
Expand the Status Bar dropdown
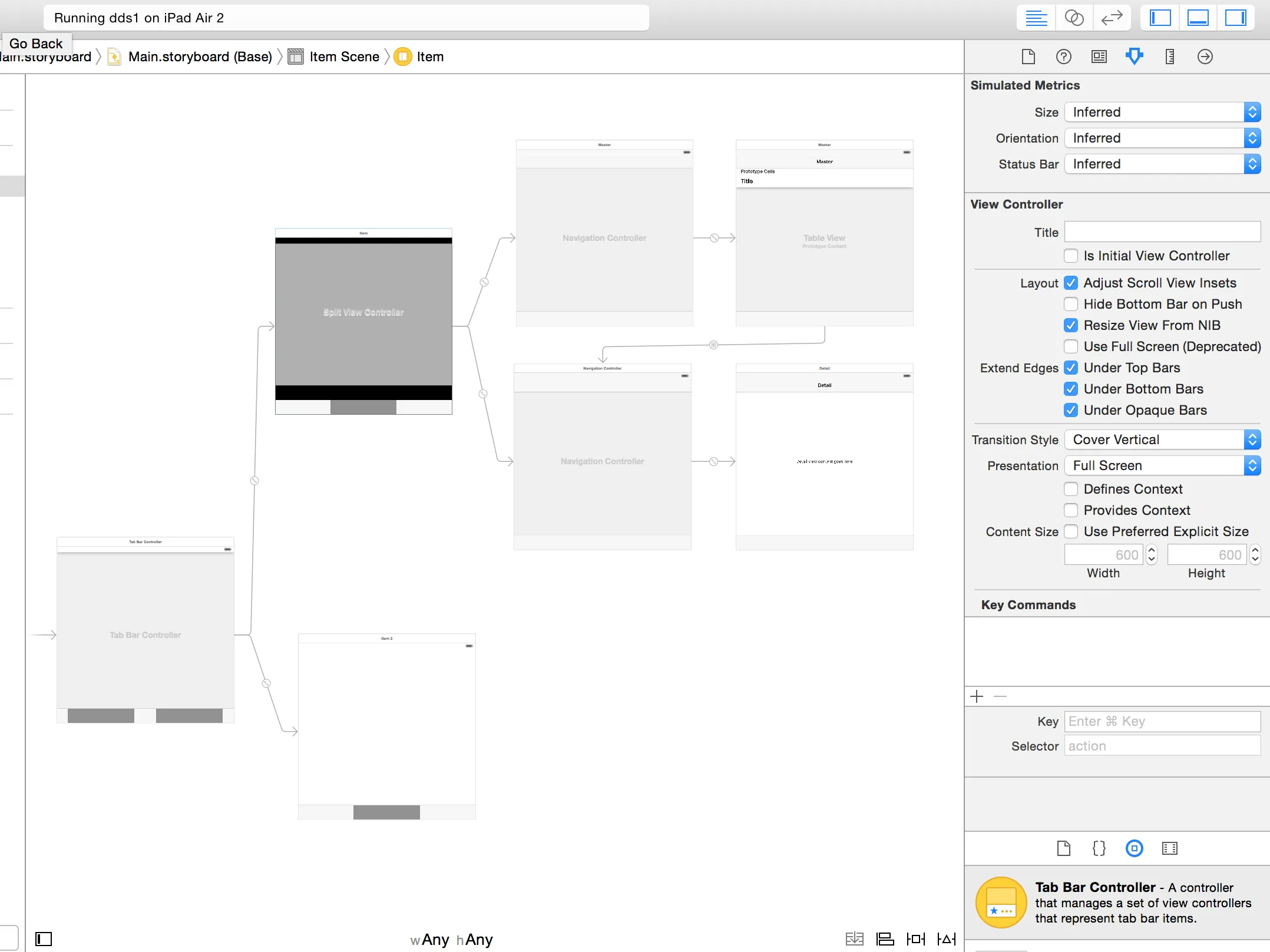(1162, 164)
